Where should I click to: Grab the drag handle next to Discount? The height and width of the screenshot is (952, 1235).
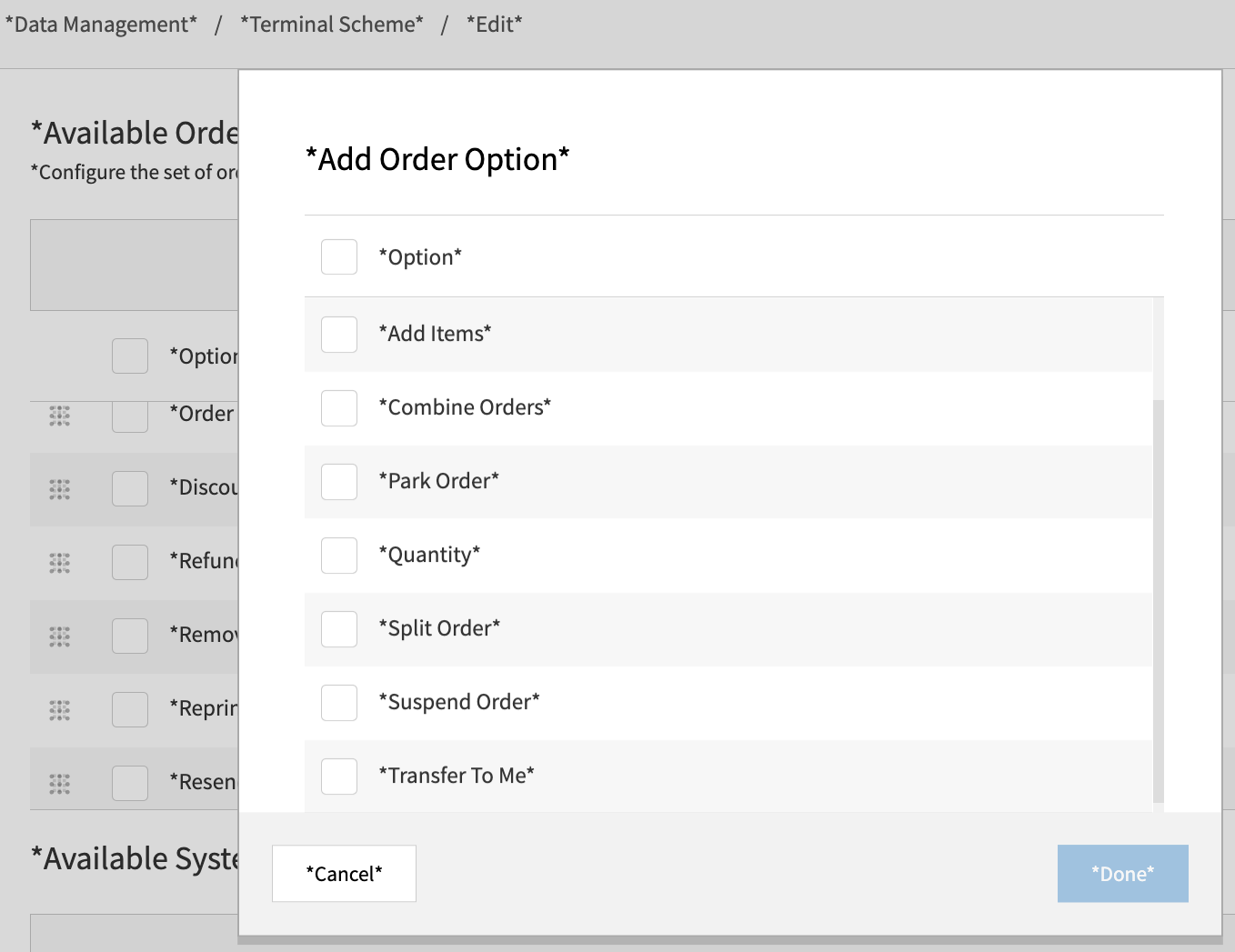tap(60, 489)
